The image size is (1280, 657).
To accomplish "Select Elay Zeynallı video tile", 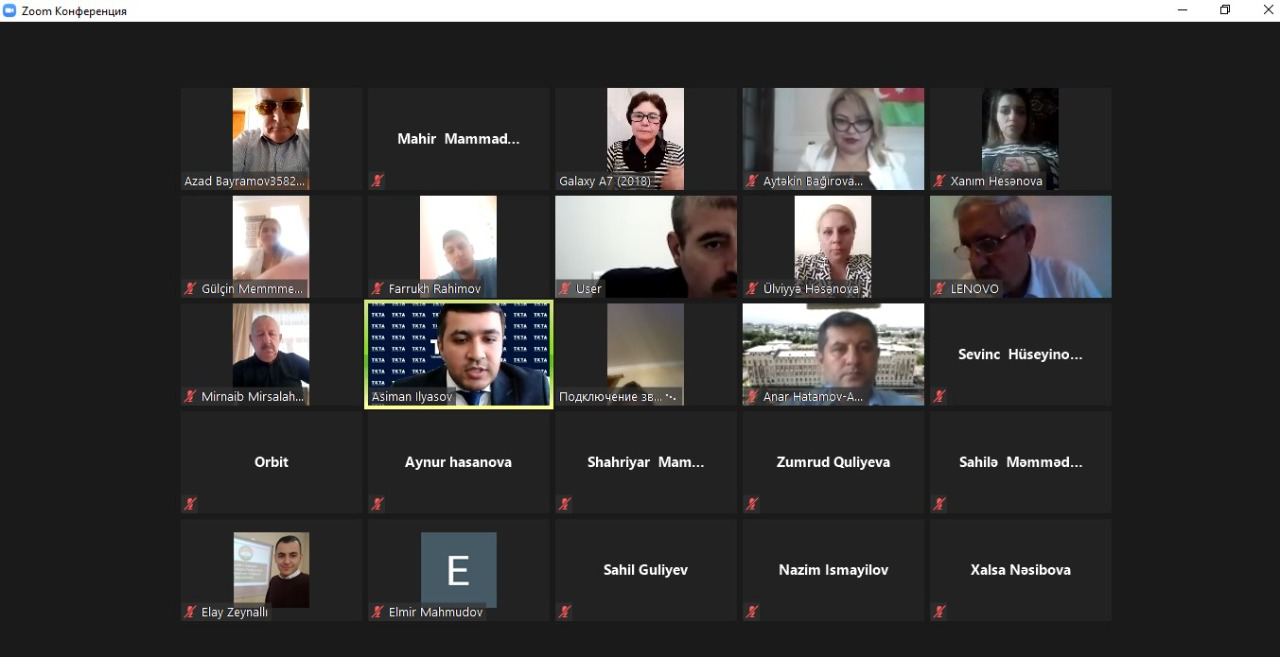I will [271, 570].
